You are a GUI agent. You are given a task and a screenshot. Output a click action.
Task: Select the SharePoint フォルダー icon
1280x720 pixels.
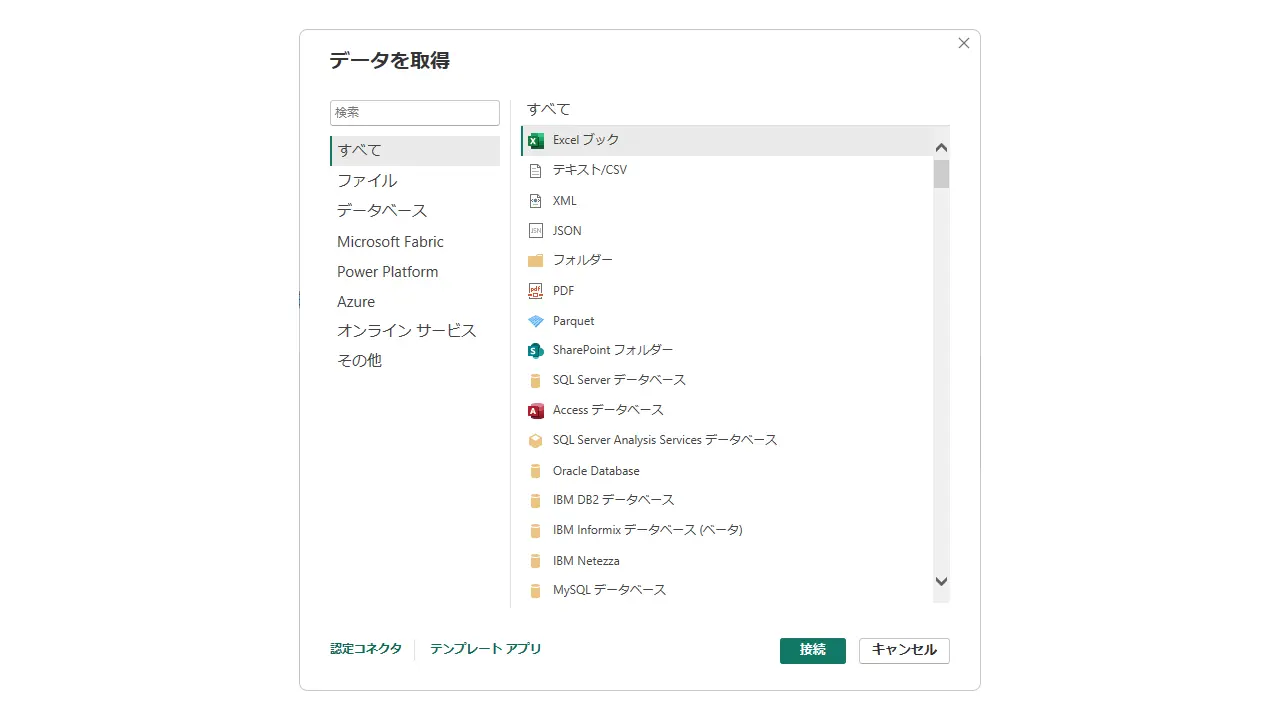(x=536, y=351)
